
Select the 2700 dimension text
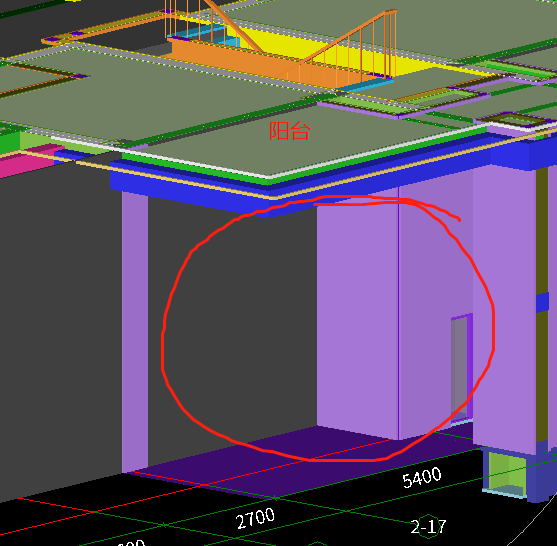pyautogui.click(x=255, y=518)
